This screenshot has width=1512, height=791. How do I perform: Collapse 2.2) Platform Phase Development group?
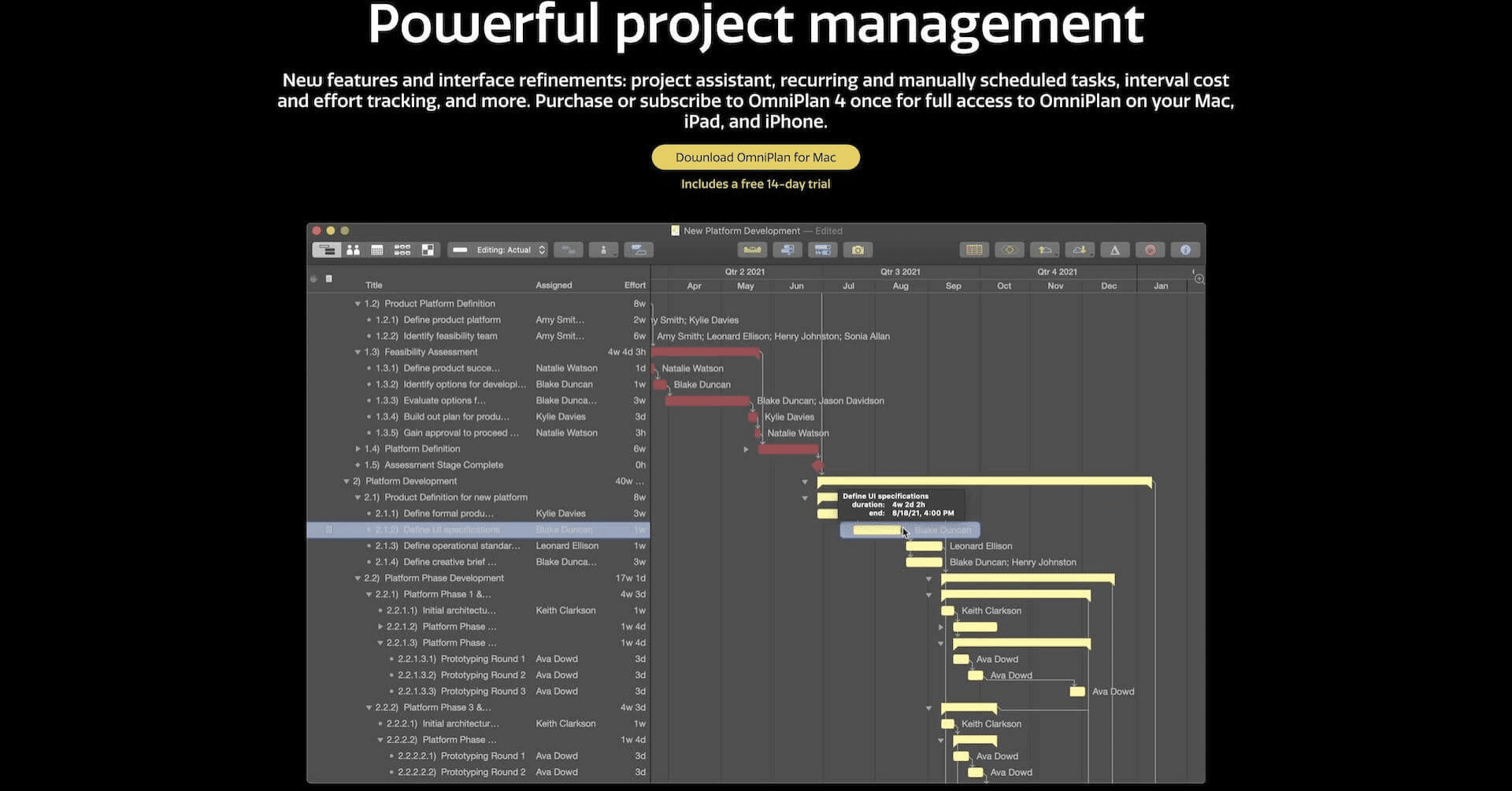point(358,578)
